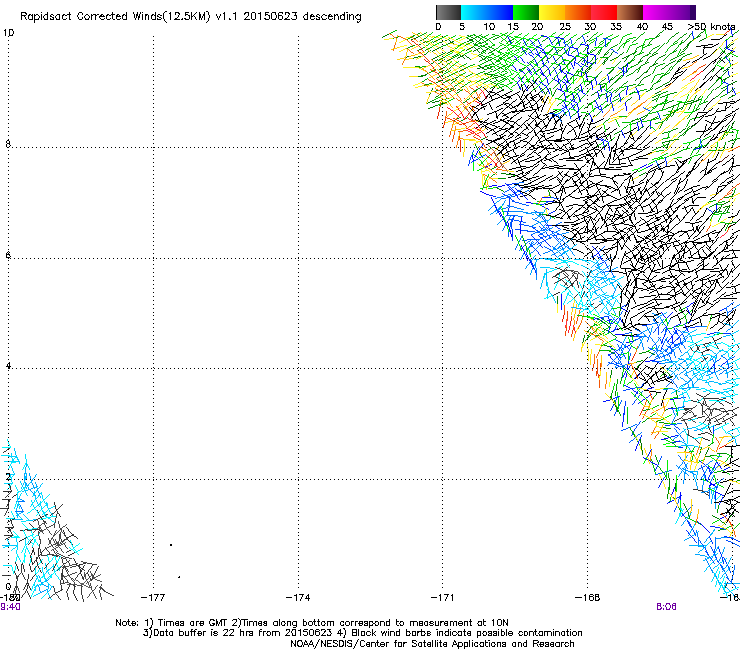Viewport: 740px width, 650px height.
Task: Click the gray 0-5 knots color band
Action: tap(448, 12)
